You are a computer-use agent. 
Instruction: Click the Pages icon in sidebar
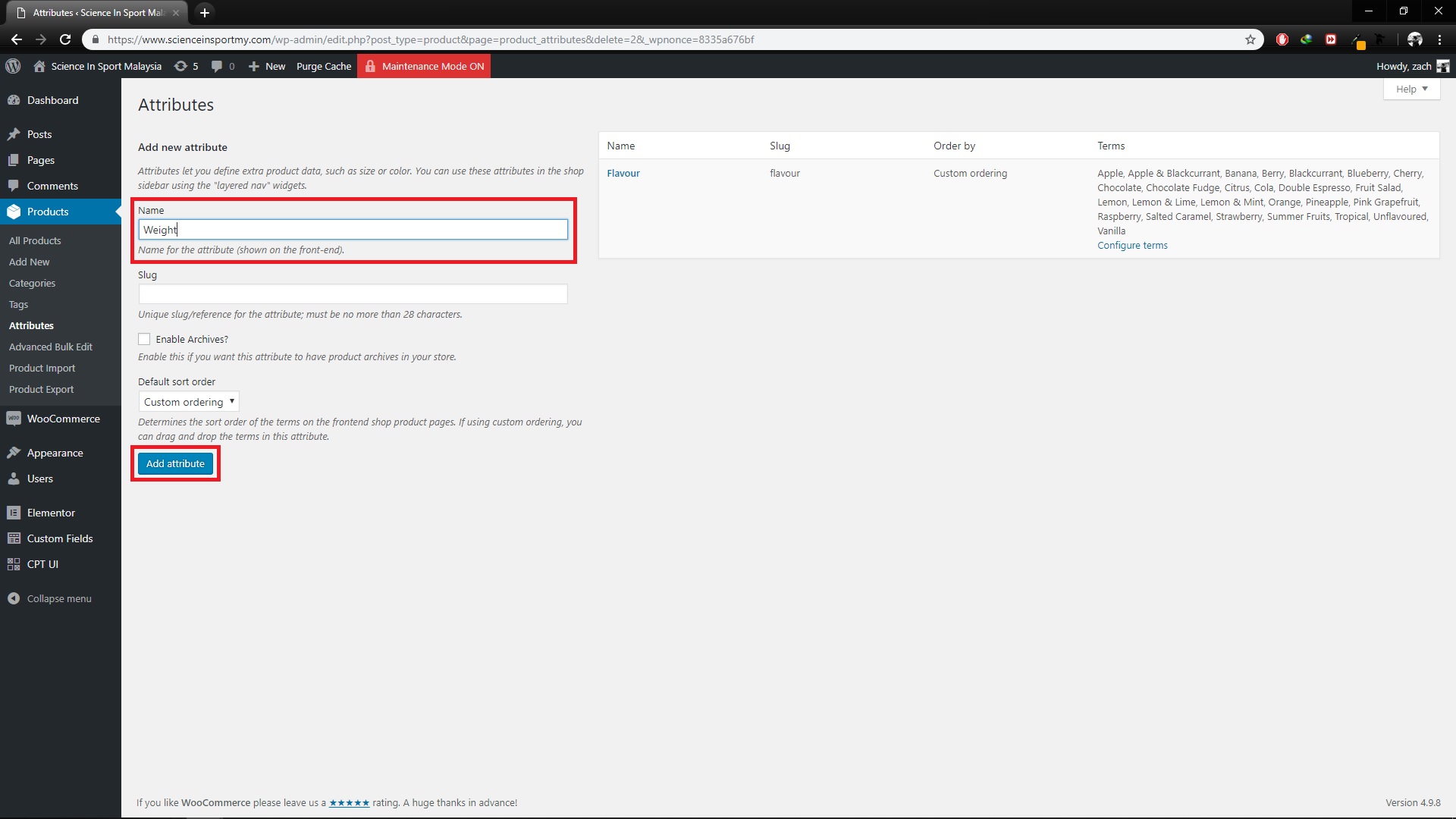coord(14,160)
